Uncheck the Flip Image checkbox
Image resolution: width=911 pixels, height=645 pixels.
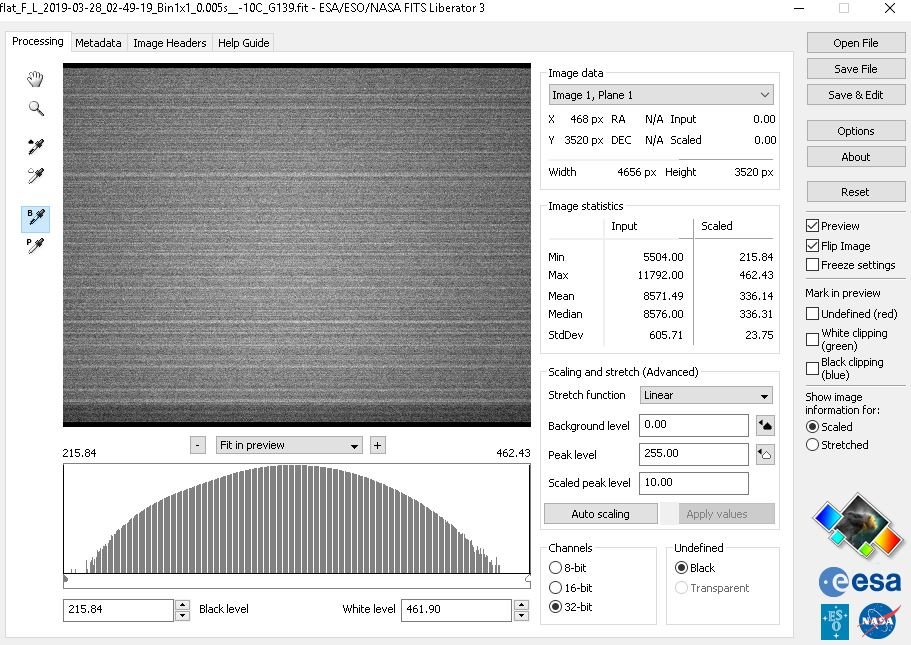[812, 246]
